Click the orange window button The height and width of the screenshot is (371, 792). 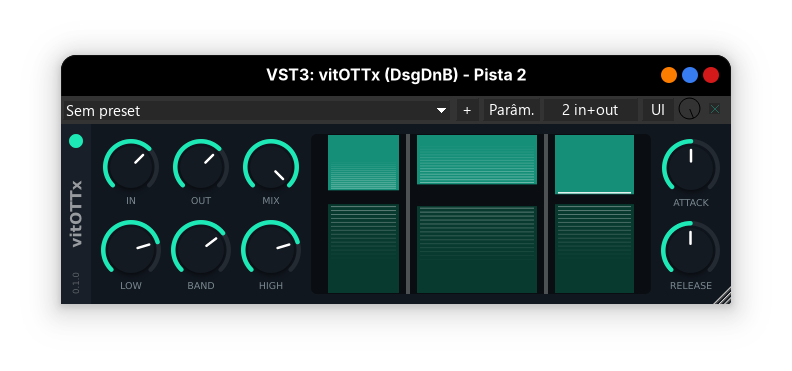[669, 75]
